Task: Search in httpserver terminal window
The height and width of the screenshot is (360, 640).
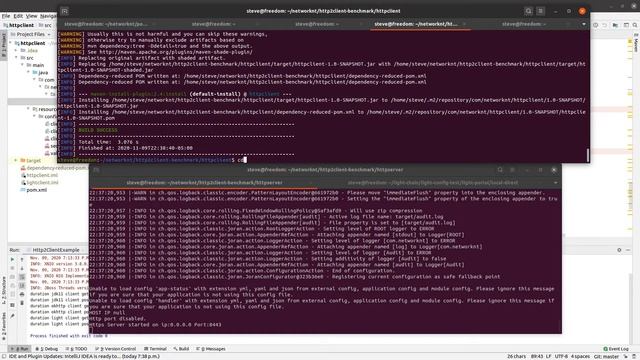Action: click(x=500, y=170)
